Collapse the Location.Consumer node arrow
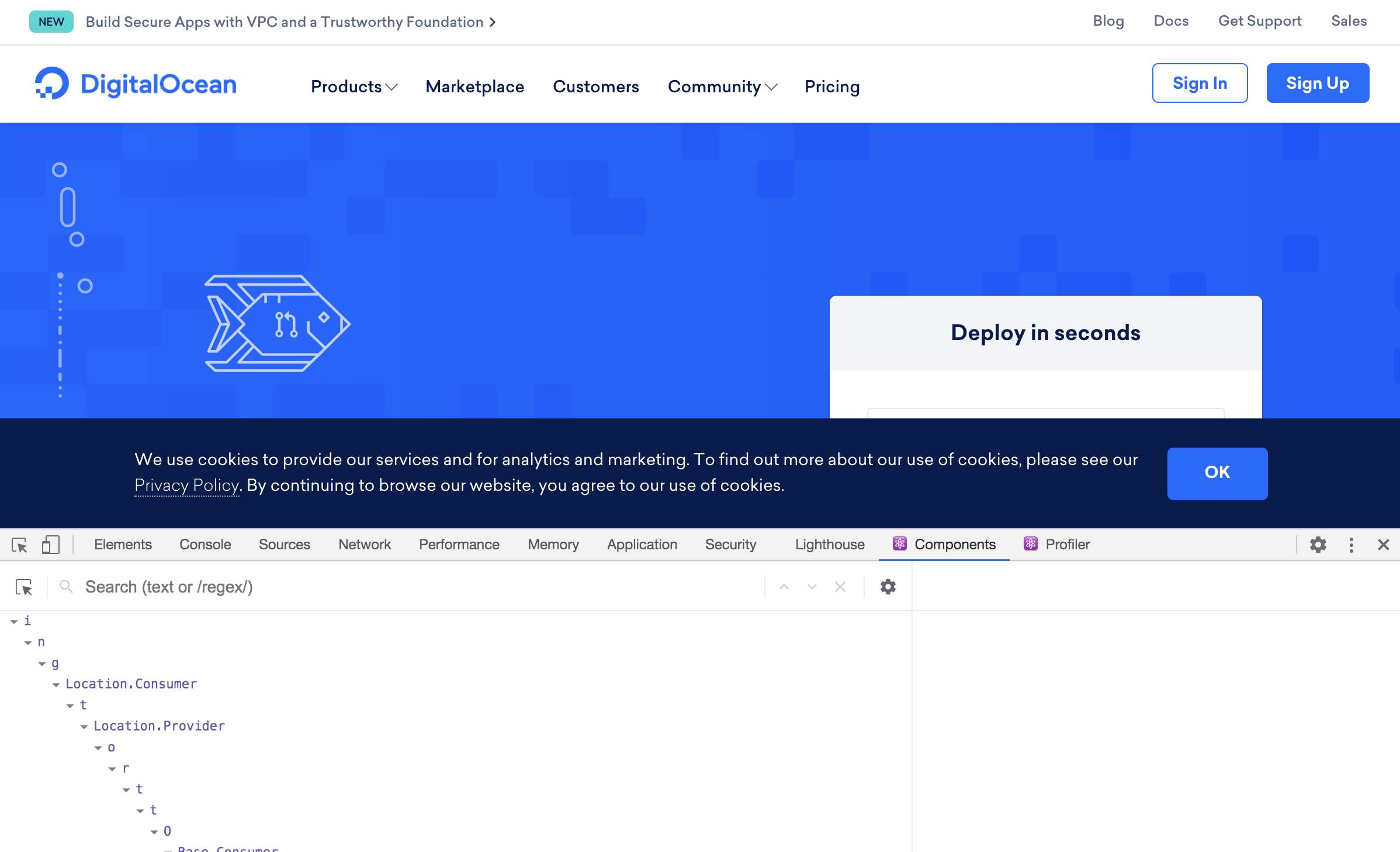The width and height of the screenshot is (1400, 852). (x=56, y=684)
